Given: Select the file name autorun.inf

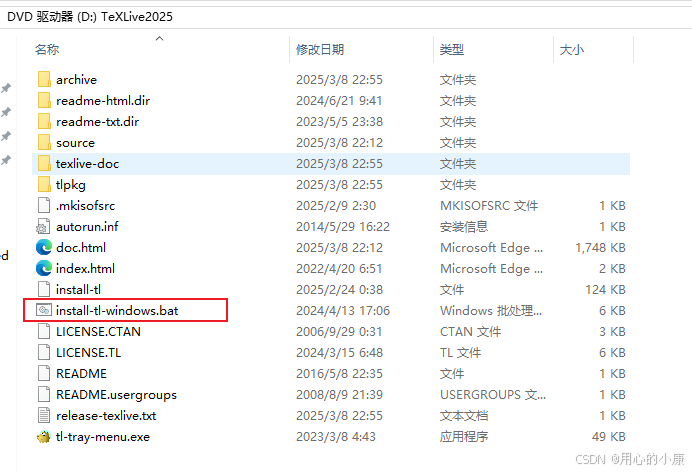Looking at the screenshot, I should 87,227.
